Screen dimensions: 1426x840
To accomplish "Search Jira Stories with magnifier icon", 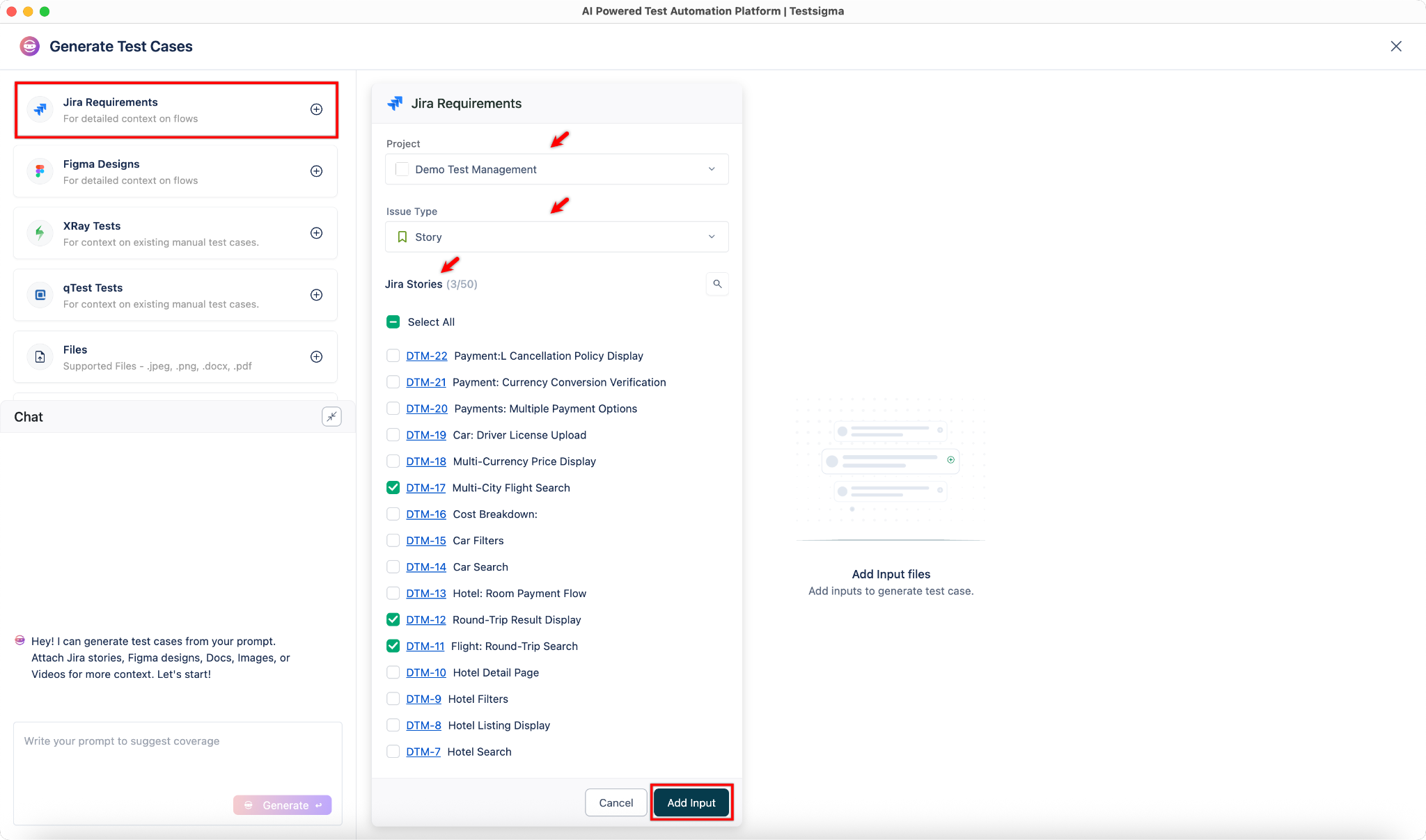I will point(717,284).
